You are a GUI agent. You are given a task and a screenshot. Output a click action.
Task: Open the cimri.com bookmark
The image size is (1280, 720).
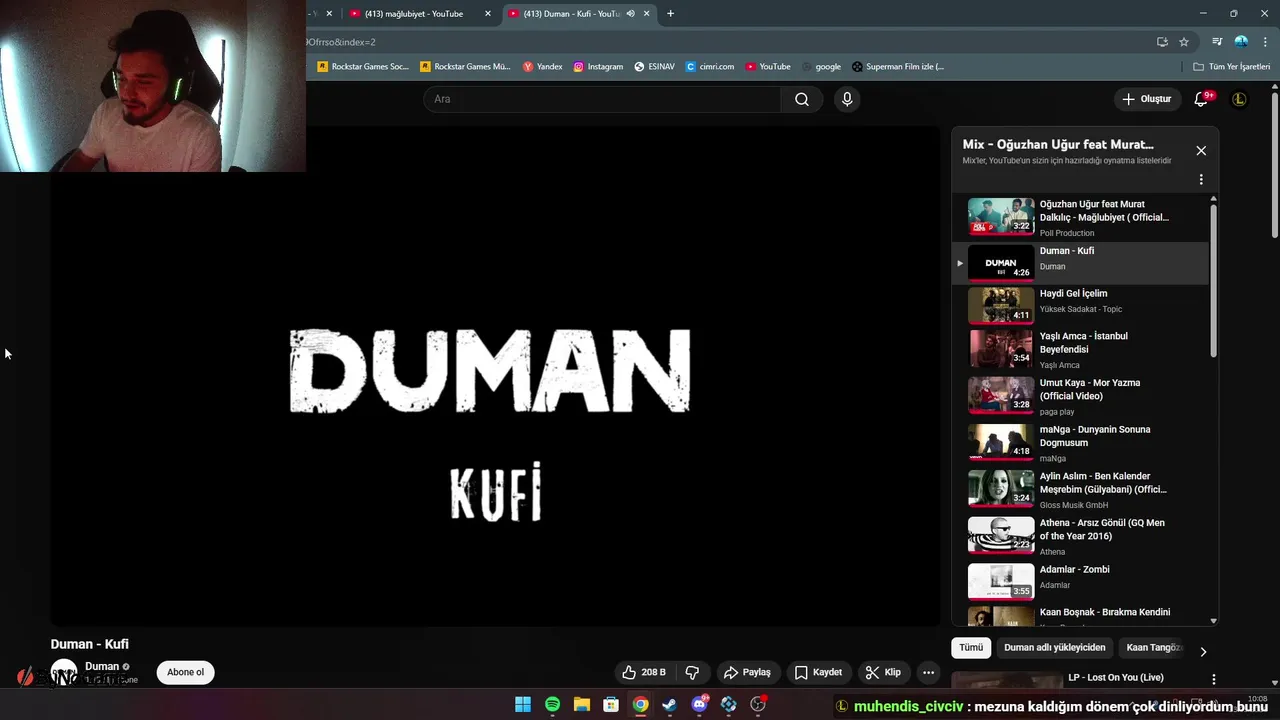pyautogui.click(x=710, y=66)
